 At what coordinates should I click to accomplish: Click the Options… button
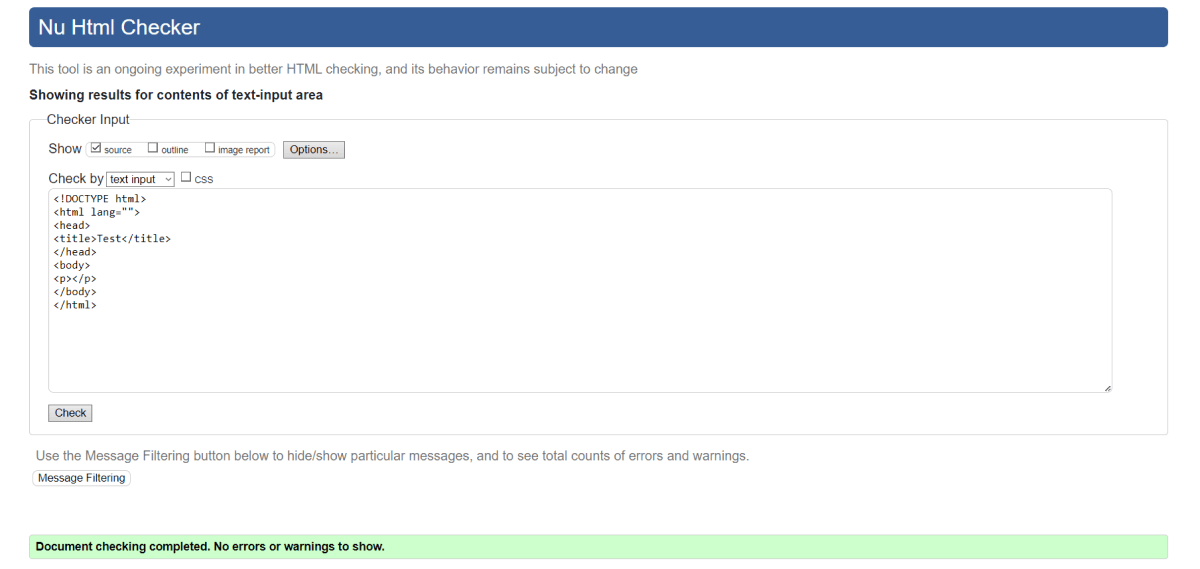pyautogui.click(x=314, y=150)
